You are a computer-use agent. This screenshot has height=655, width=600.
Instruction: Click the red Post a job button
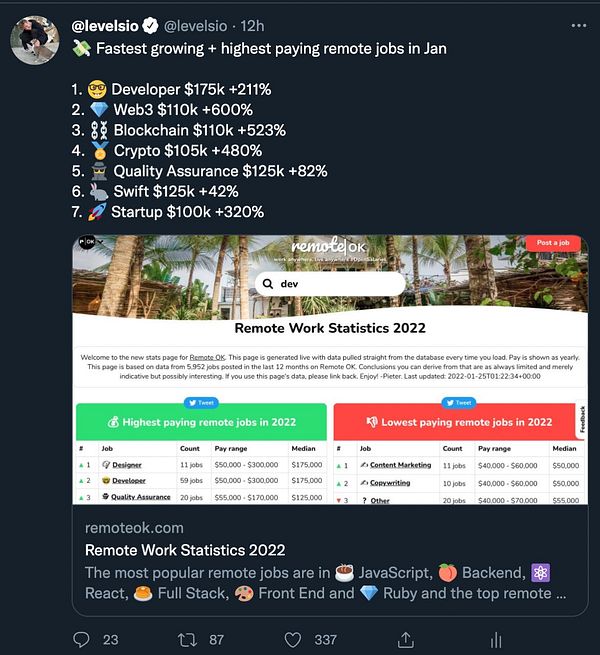coord(553,243)
